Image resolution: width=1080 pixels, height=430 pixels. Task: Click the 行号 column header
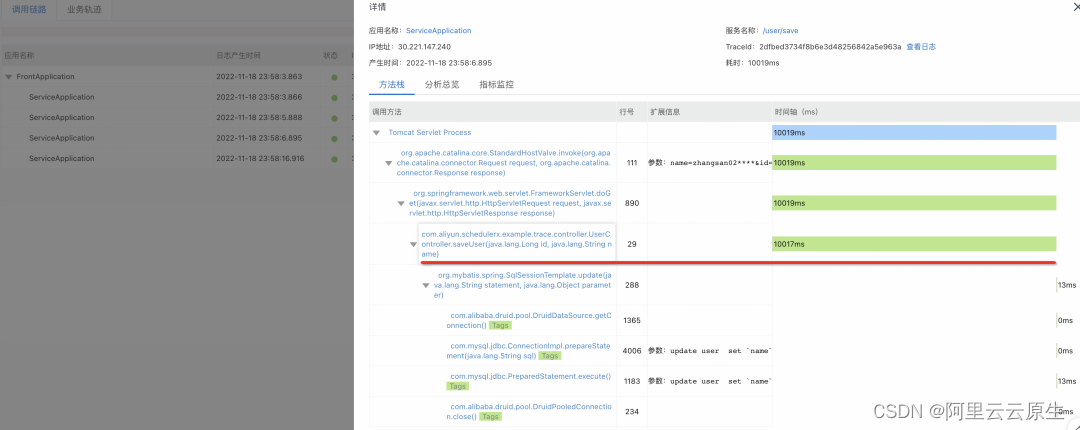tap(627, 111)
